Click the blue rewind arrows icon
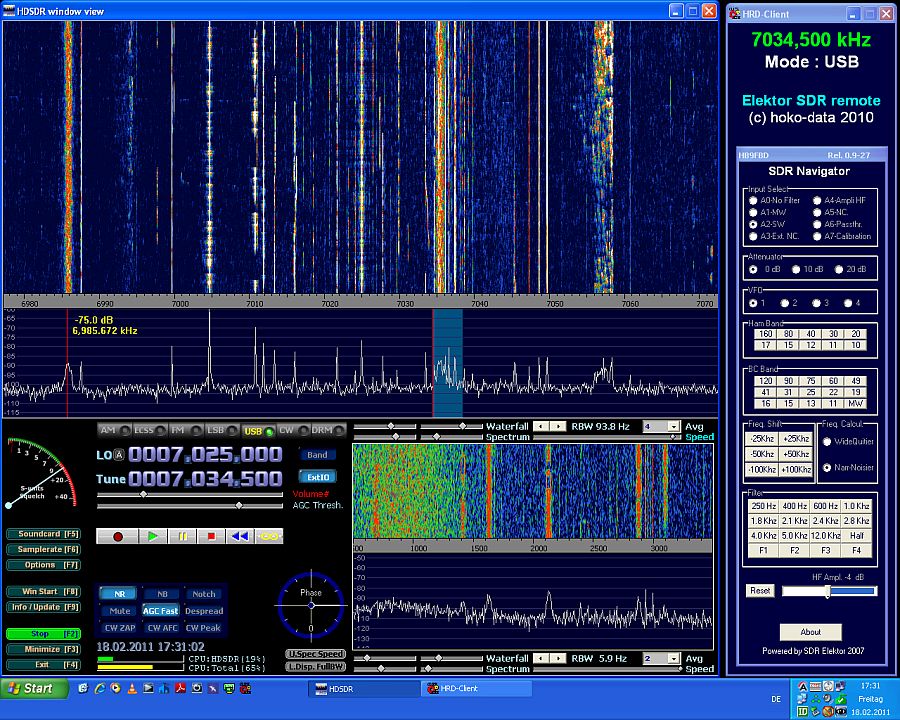Viewport: 900px width, 720px height. tap(240, 536)
